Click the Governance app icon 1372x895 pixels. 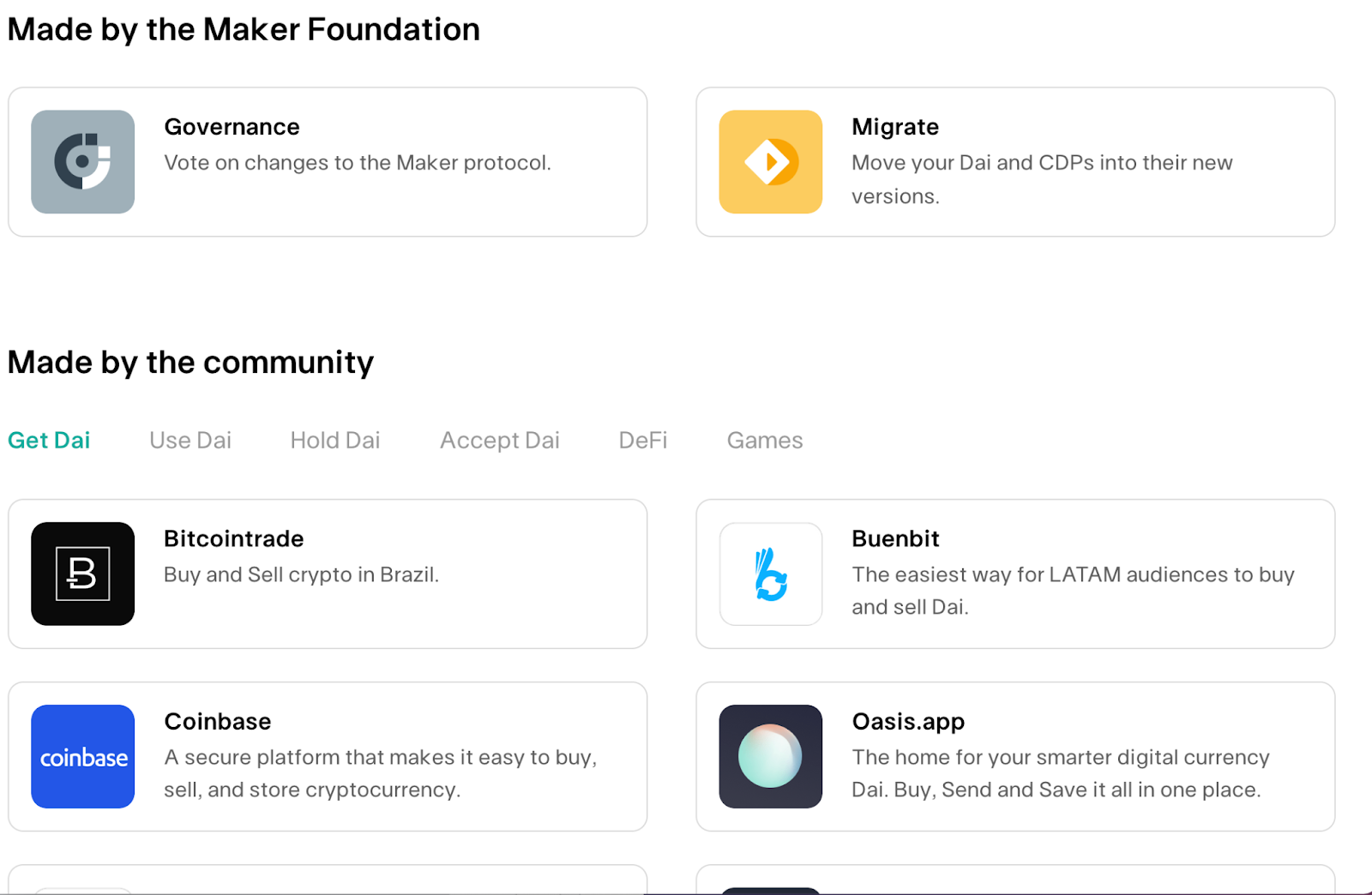83,162
